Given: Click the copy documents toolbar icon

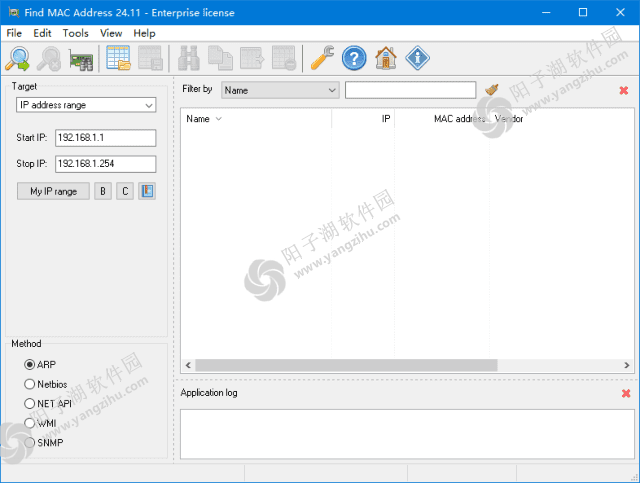Looking at the screenshot, I should 220,58.
